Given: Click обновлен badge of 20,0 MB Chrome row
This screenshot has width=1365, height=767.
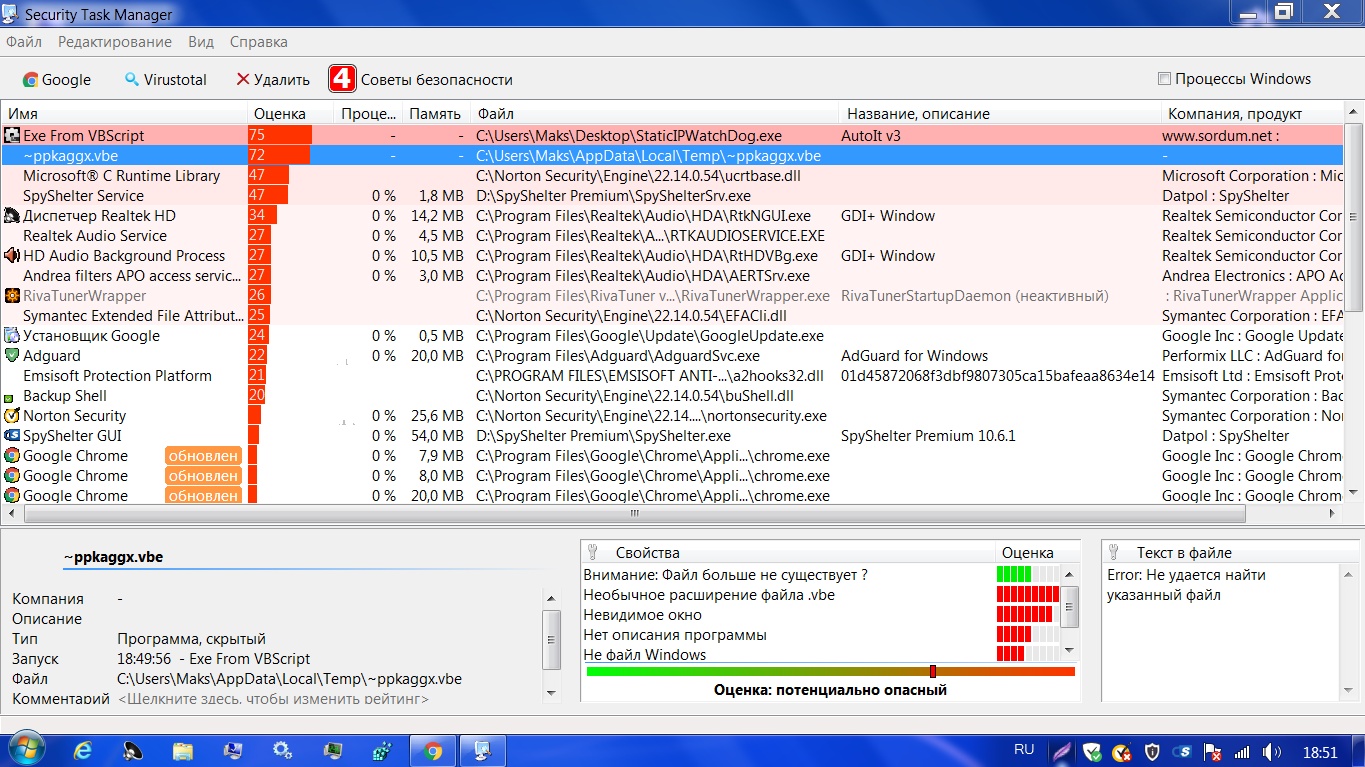Looking at the screenshot, I should (204, 495).
